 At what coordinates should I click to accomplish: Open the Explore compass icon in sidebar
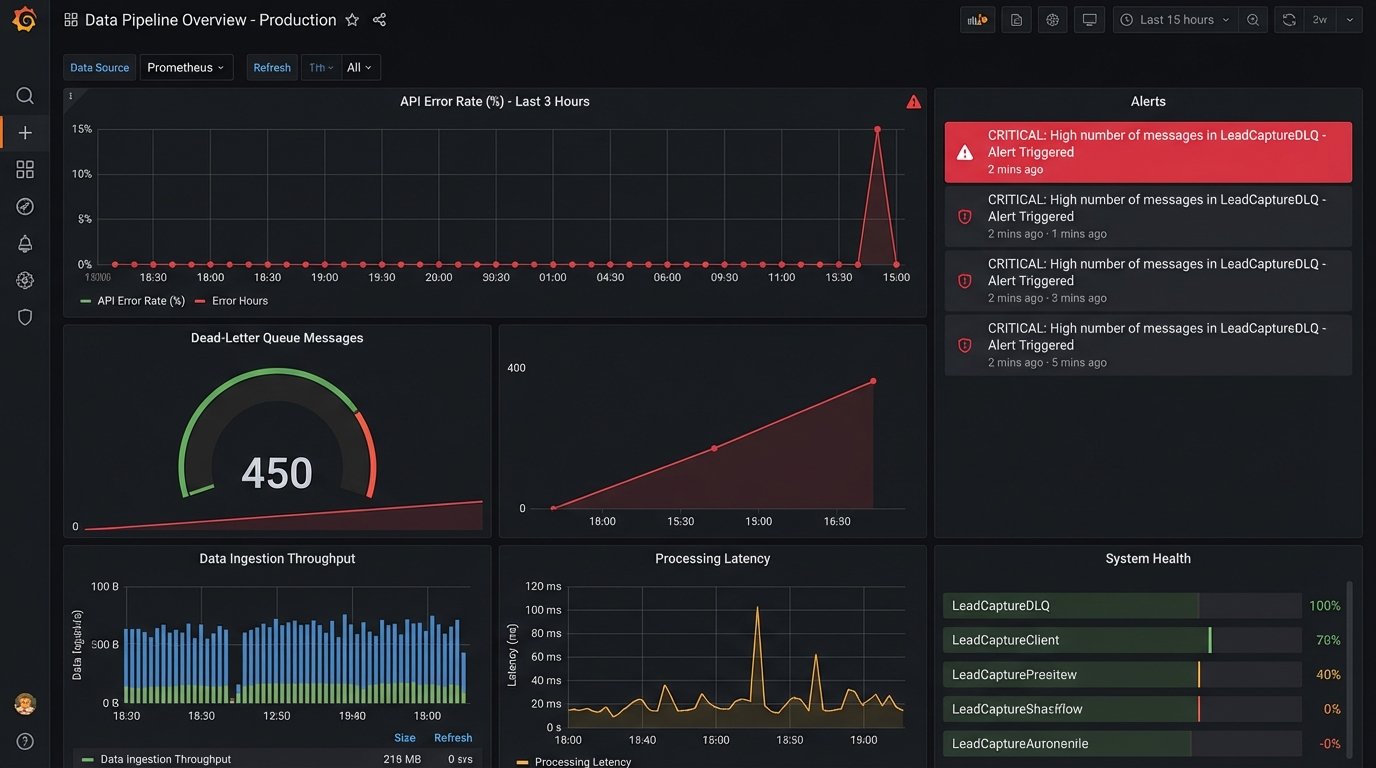[x=25, y=207]
